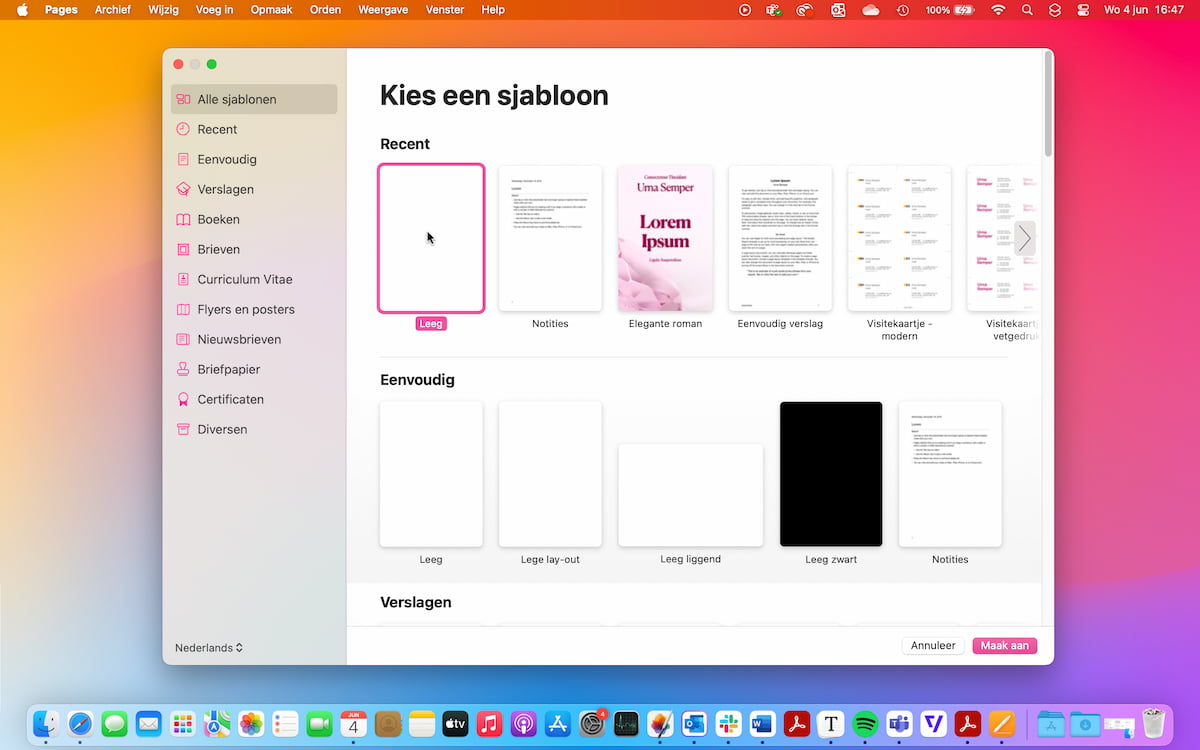Select the Recent clock icon in sidebar

point(183,129)
